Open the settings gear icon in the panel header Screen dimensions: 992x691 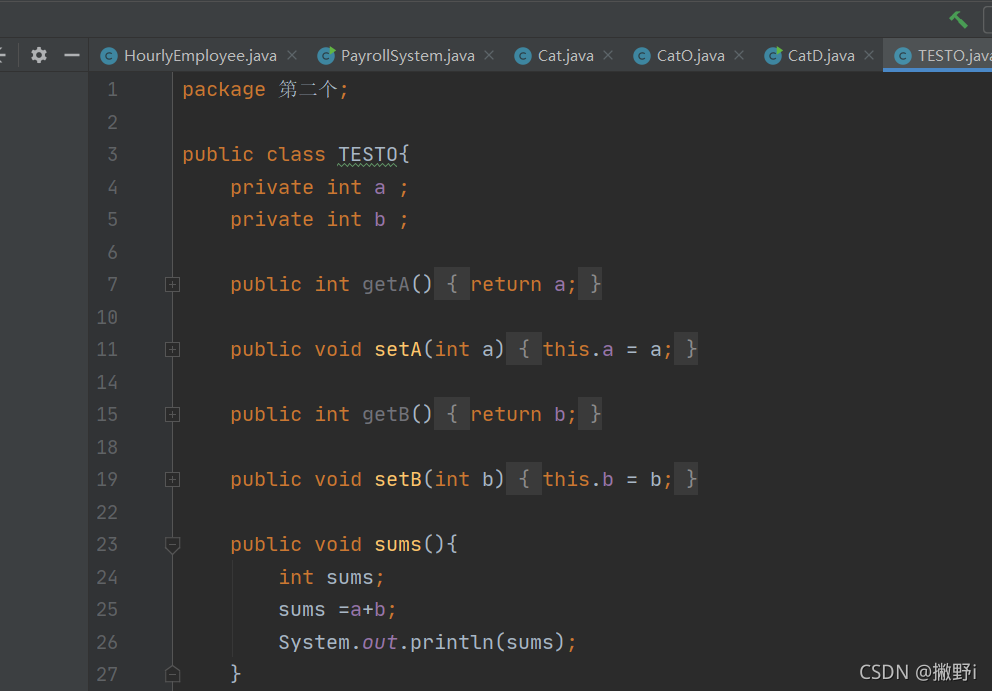pyautogui.click(x=39, y=55)
